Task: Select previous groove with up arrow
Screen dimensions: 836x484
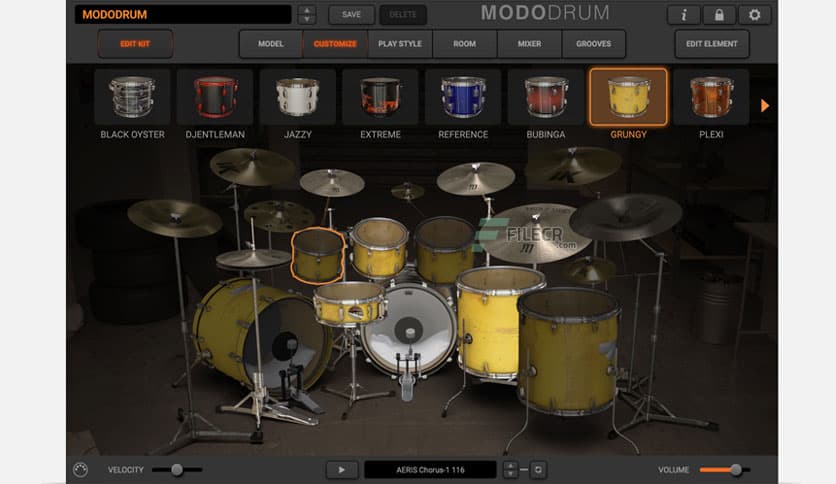Action: click(510, 466)
